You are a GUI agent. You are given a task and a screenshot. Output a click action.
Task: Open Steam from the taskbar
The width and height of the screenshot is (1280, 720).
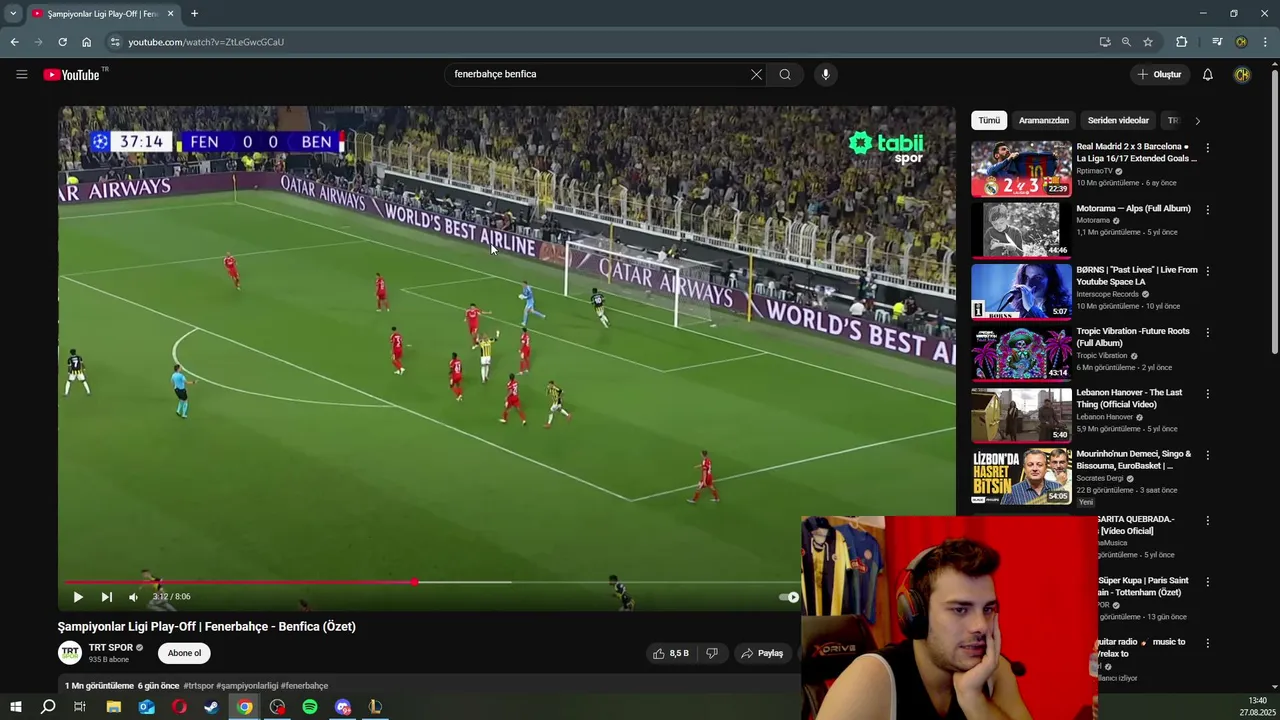click(211, 707)
